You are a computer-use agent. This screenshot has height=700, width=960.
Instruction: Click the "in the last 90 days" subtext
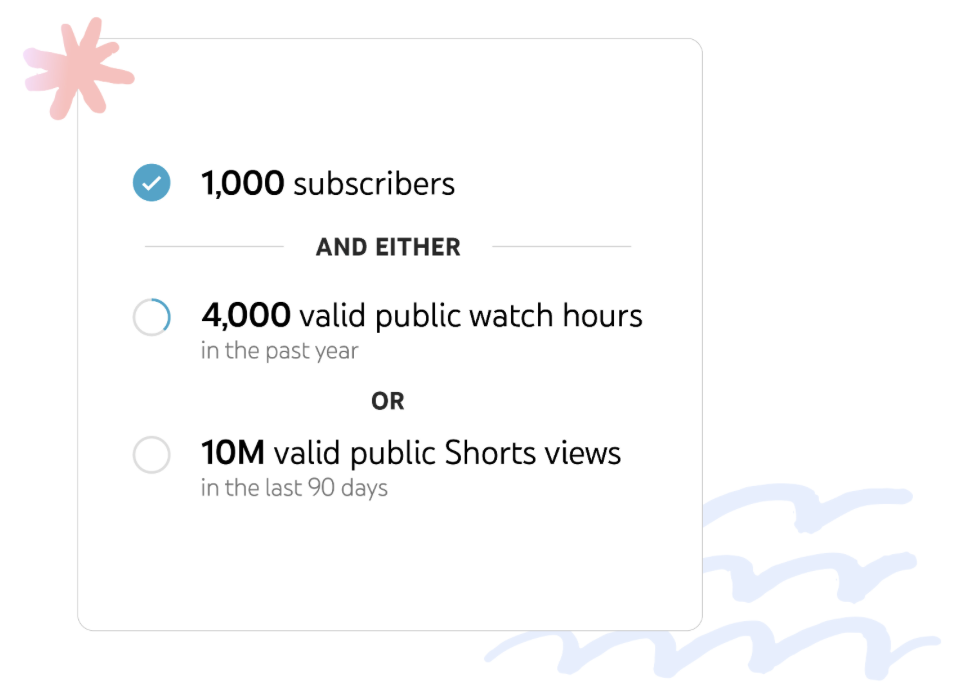click(x=294, y=489)
